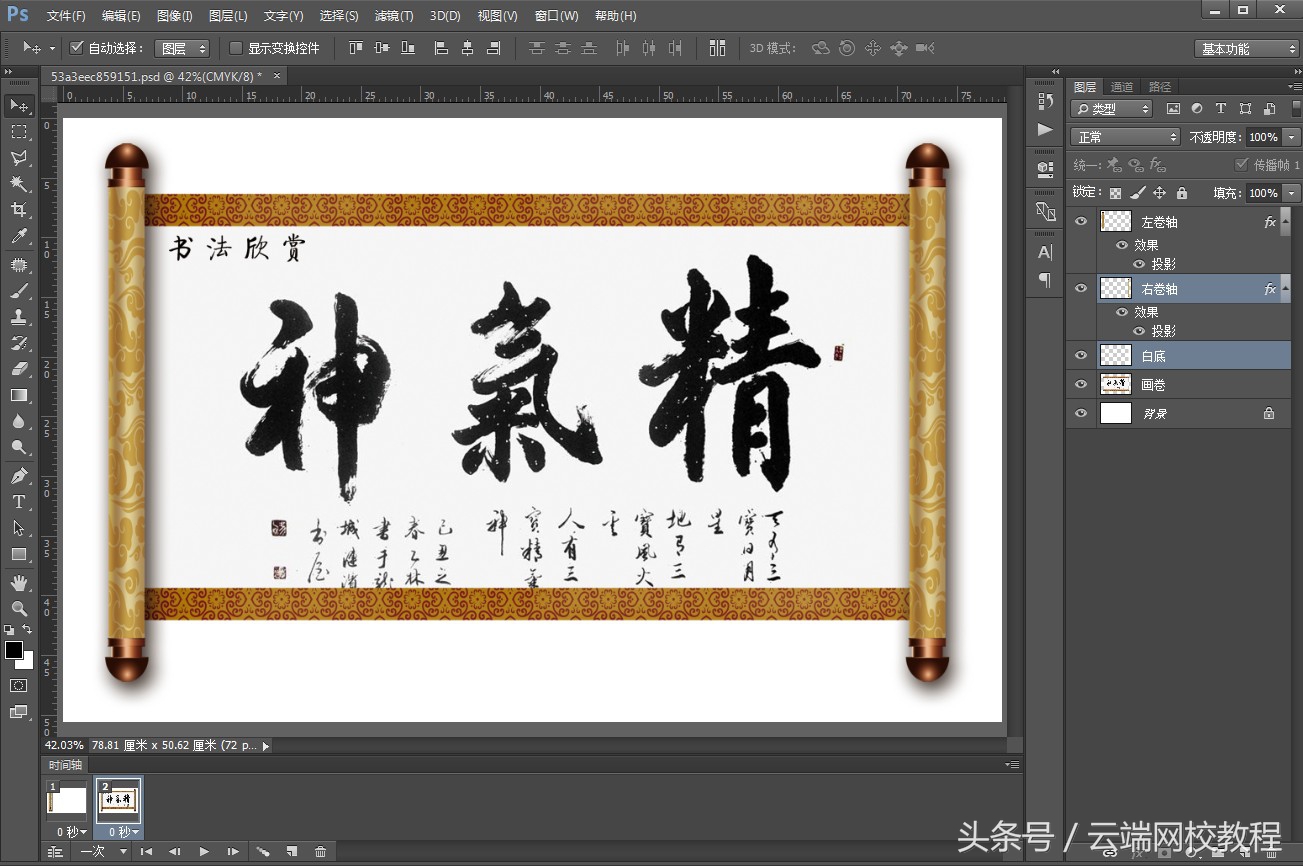This screenshot has width=1303, height=866.
Task: Select frame 1 in the timeline
Action: (x=67, y=800)
